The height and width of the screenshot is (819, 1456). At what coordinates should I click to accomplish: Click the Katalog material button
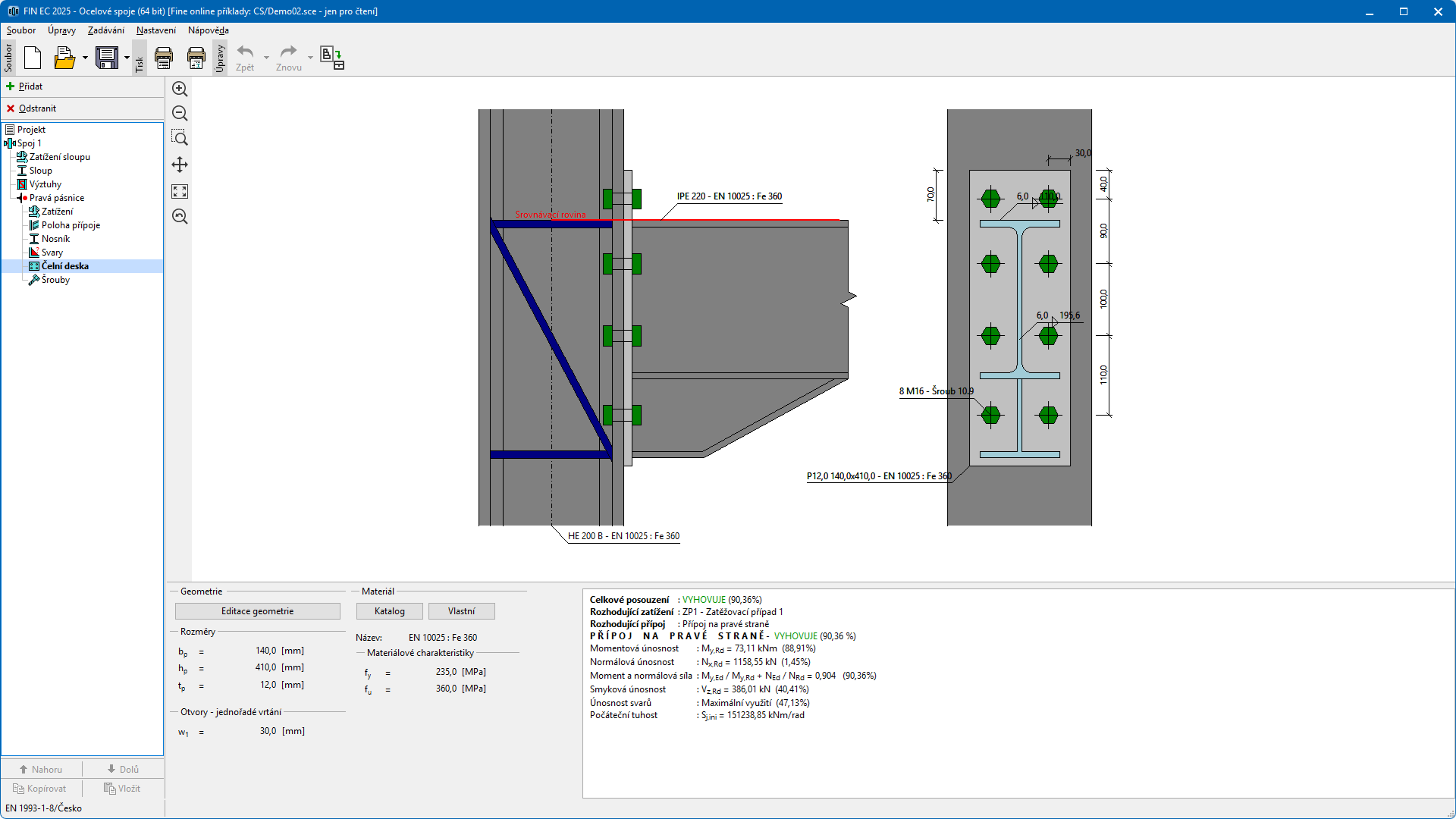(389, 611)
